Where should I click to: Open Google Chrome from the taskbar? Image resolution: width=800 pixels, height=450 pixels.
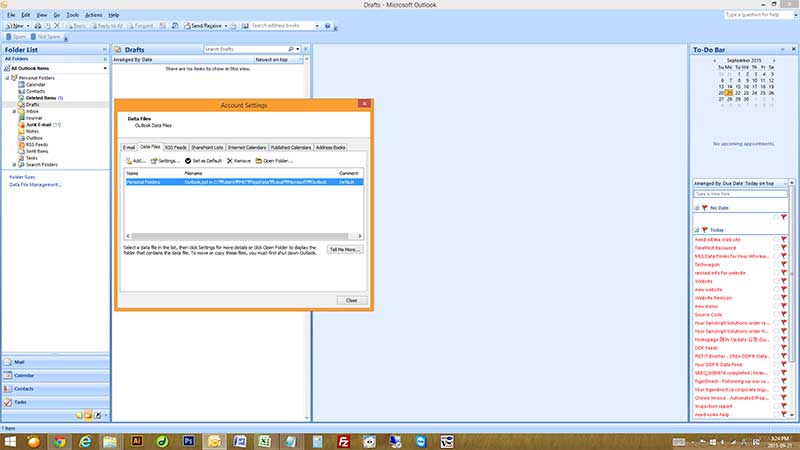(x=60, y=441)
